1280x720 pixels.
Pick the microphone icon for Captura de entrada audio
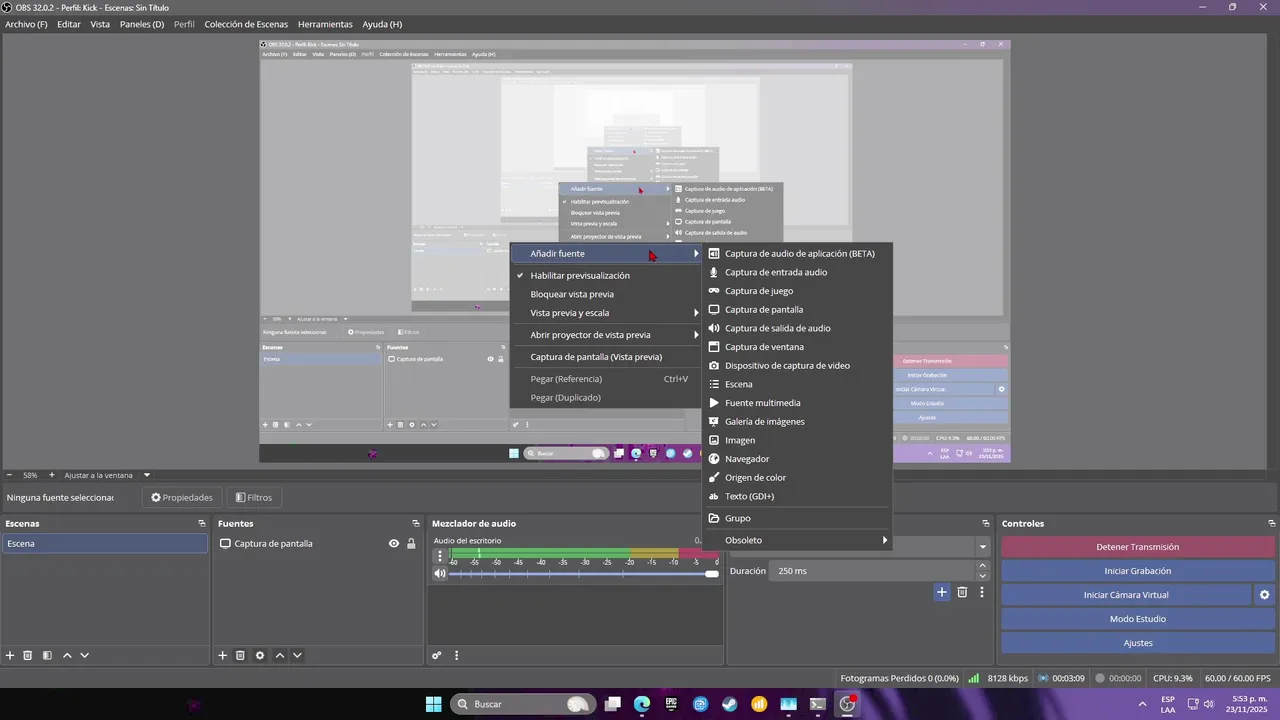(714, 272)
